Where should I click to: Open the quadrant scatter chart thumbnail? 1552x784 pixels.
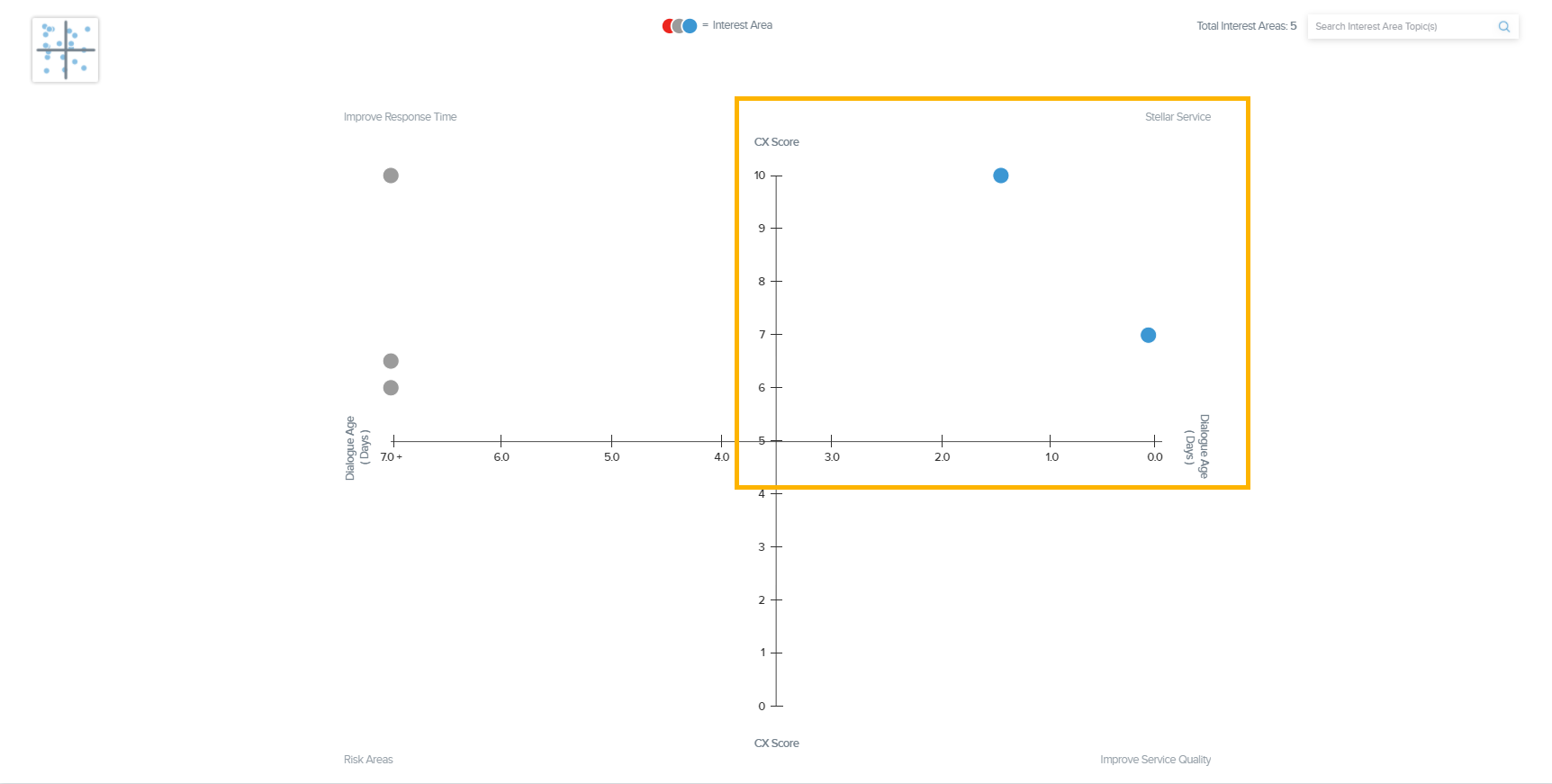[x=65, y=50]
